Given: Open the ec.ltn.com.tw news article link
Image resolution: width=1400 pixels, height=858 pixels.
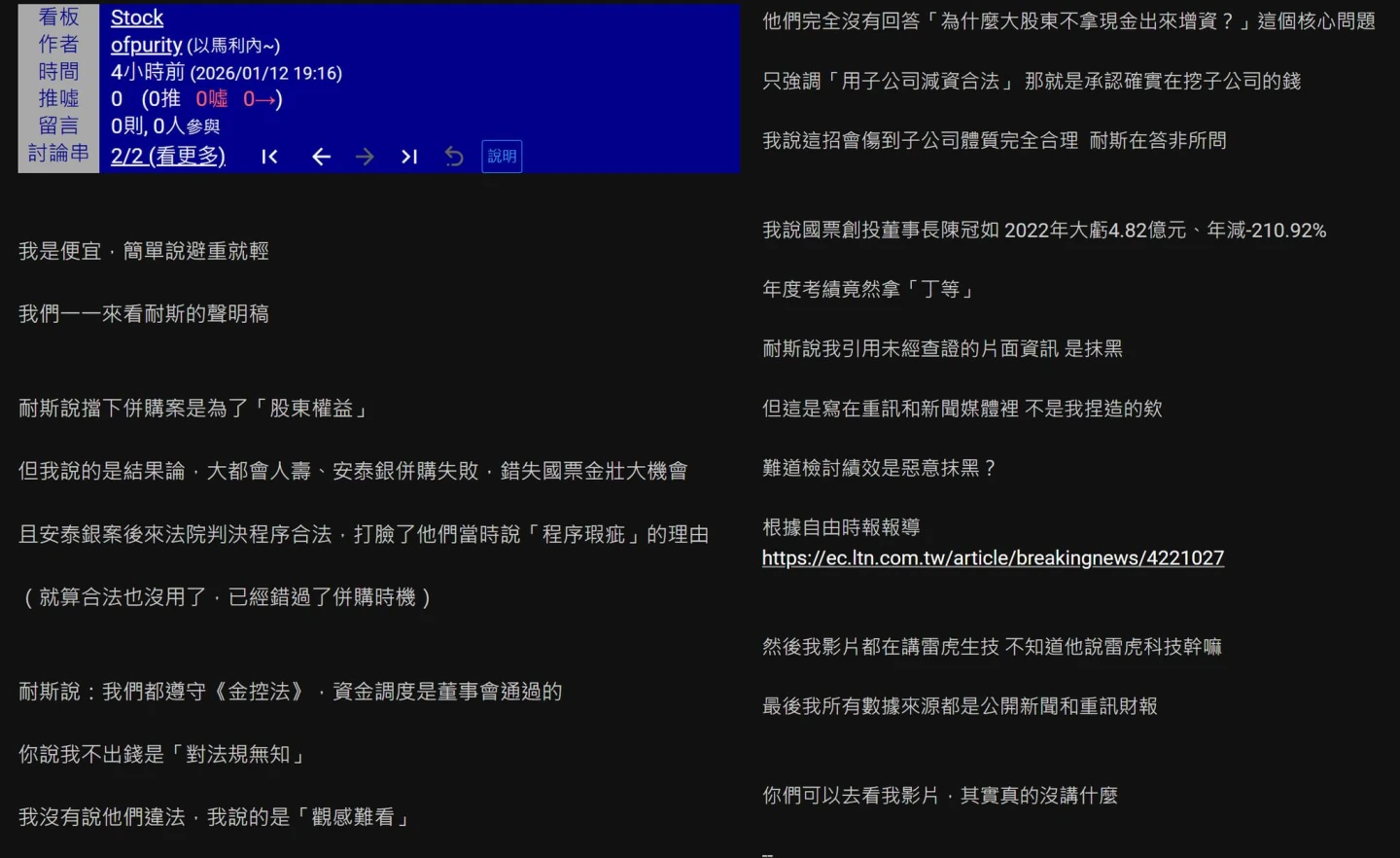Looking at the screenshot, I should click(993, 557).
